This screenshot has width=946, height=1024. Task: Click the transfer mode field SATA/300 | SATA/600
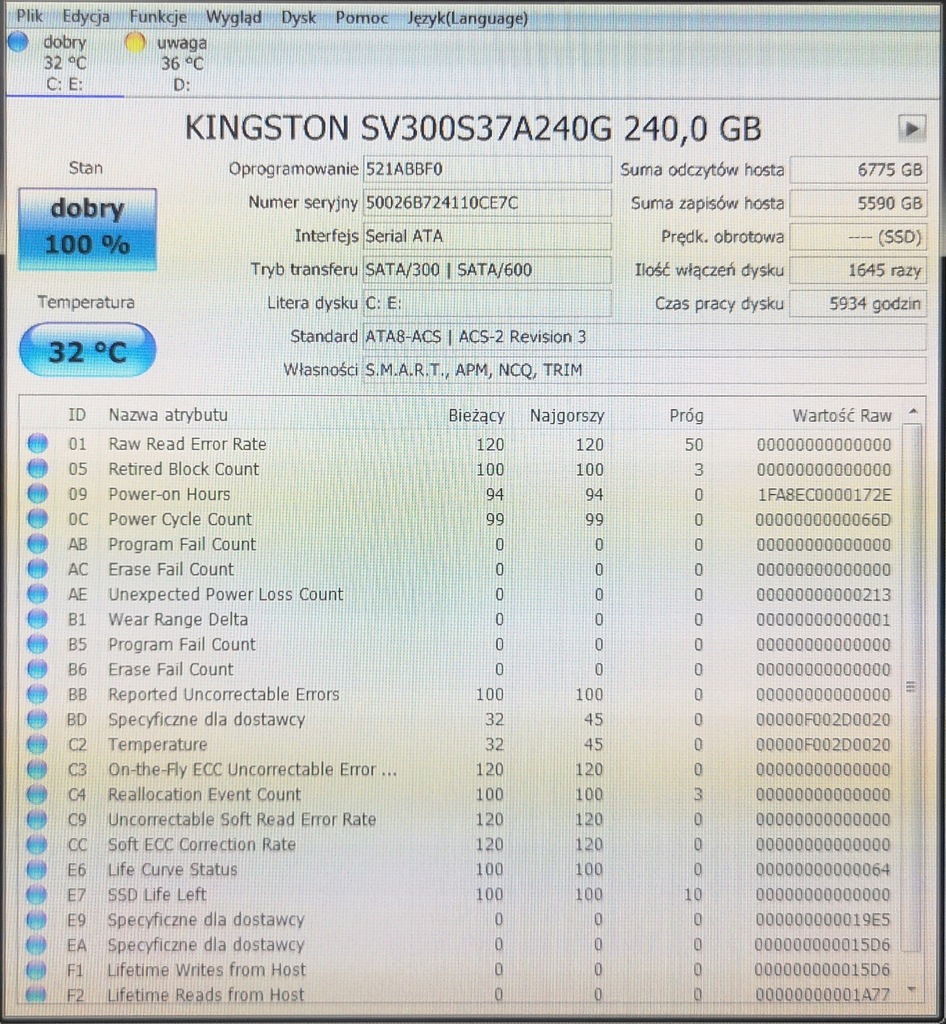pos(486,269)
